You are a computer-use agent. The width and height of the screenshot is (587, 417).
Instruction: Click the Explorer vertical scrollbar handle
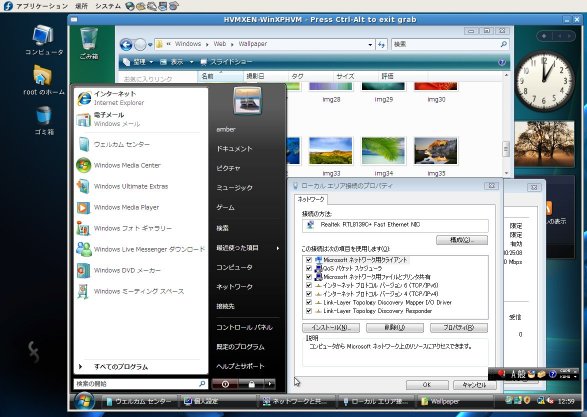pyautogui.click(x=506, y=149)
